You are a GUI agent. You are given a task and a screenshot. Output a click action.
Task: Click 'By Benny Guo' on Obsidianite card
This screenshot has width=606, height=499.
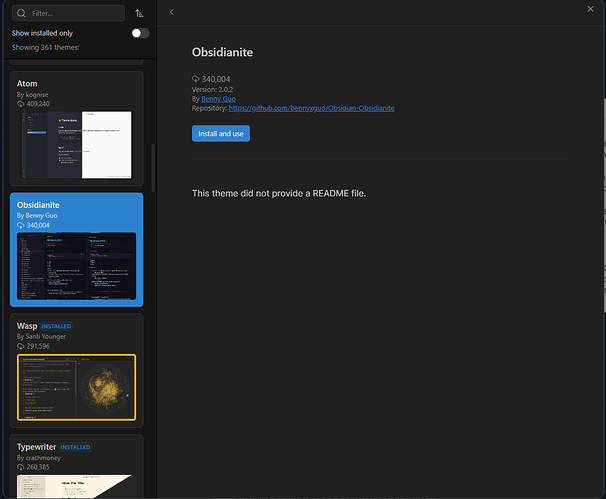click(x=37, y=216)
